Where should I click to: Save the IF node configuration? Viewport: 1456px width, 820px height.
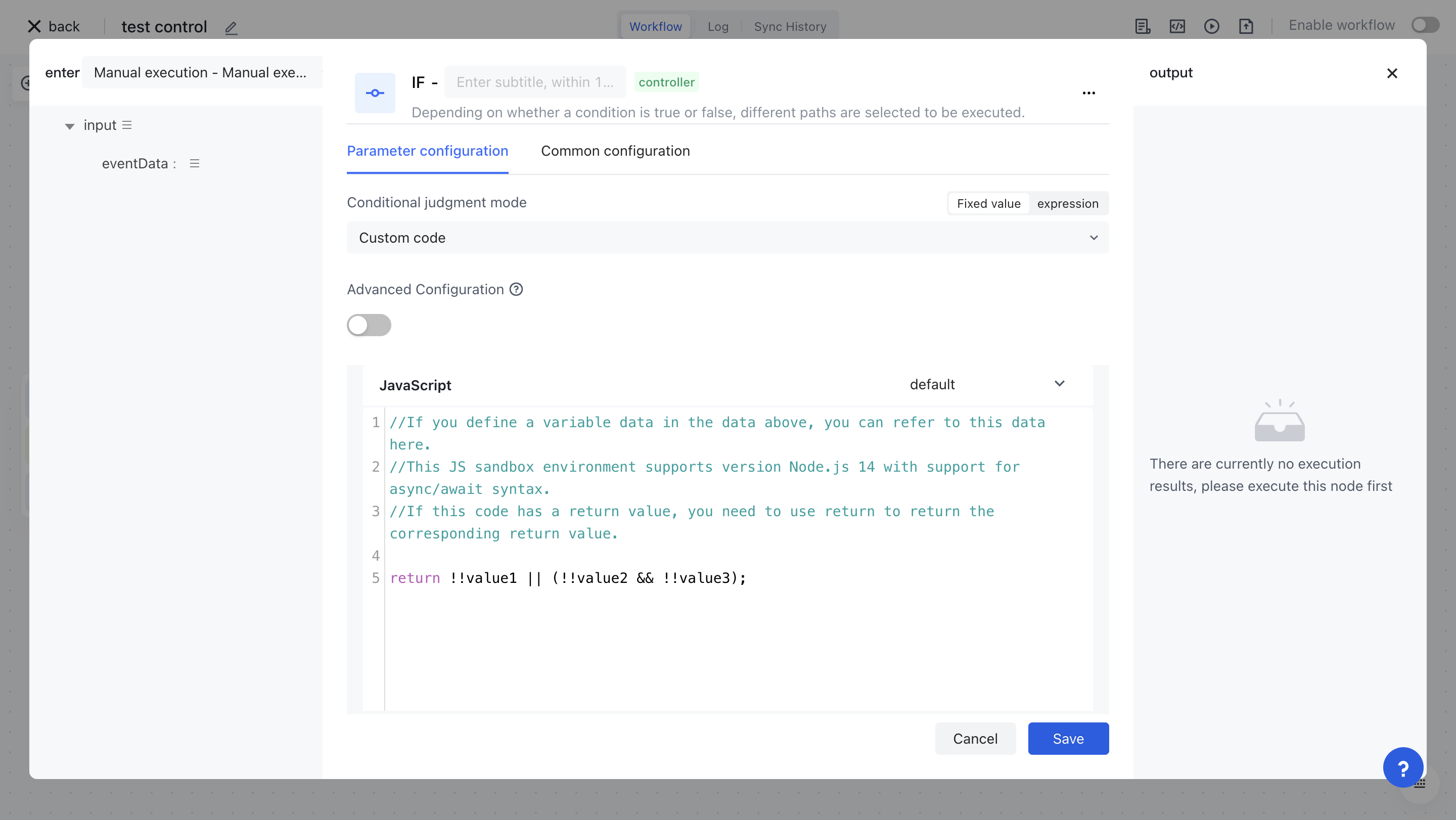(x=1068, y=739)
